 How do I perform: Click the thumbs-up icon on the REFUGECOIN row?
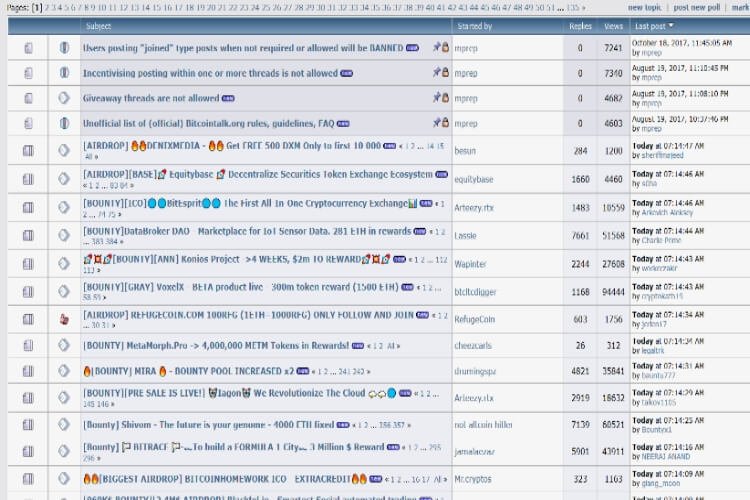coord(64,319)
